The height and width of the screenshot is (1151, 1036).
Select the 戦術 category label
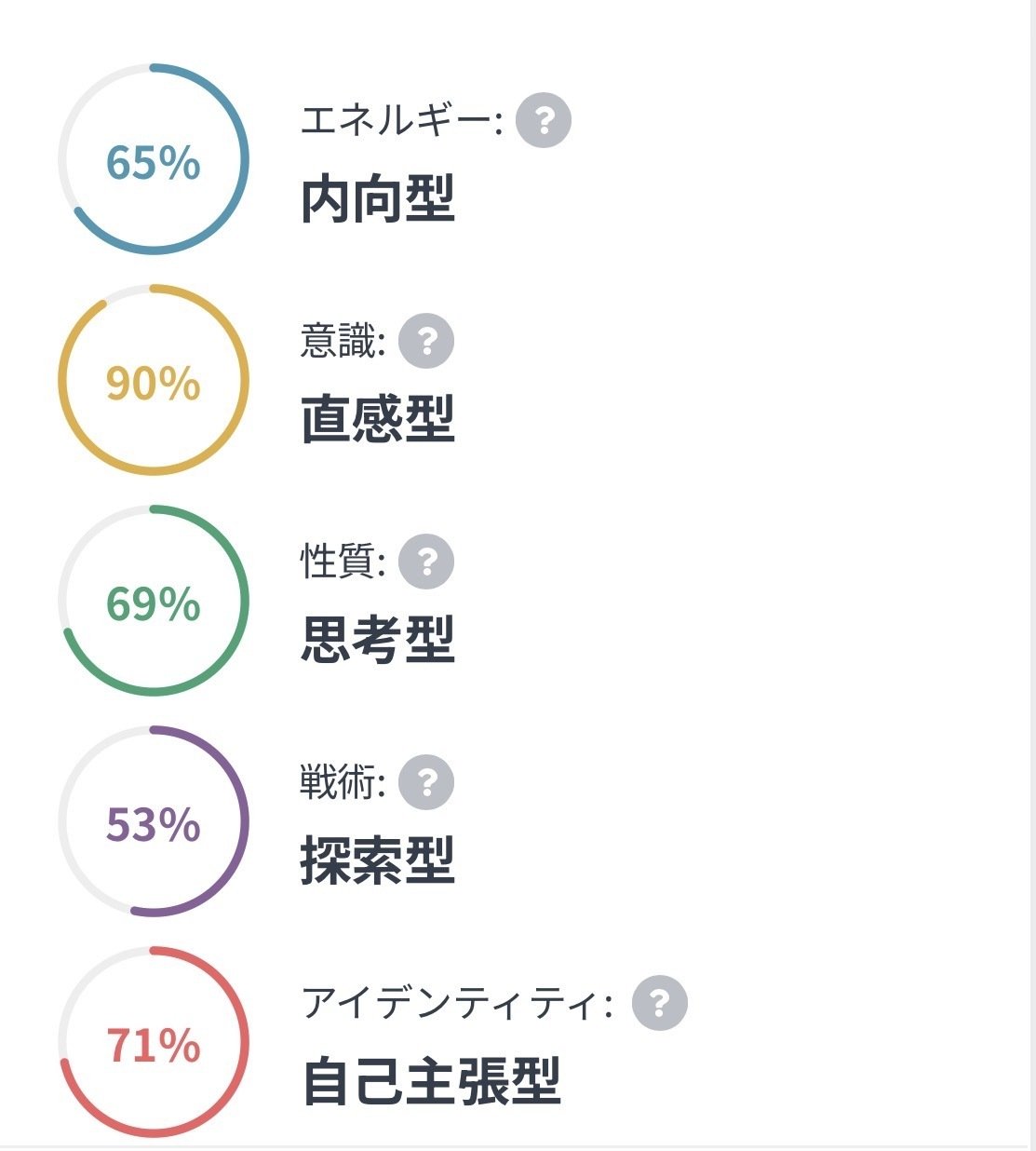(x=341, y=782)
